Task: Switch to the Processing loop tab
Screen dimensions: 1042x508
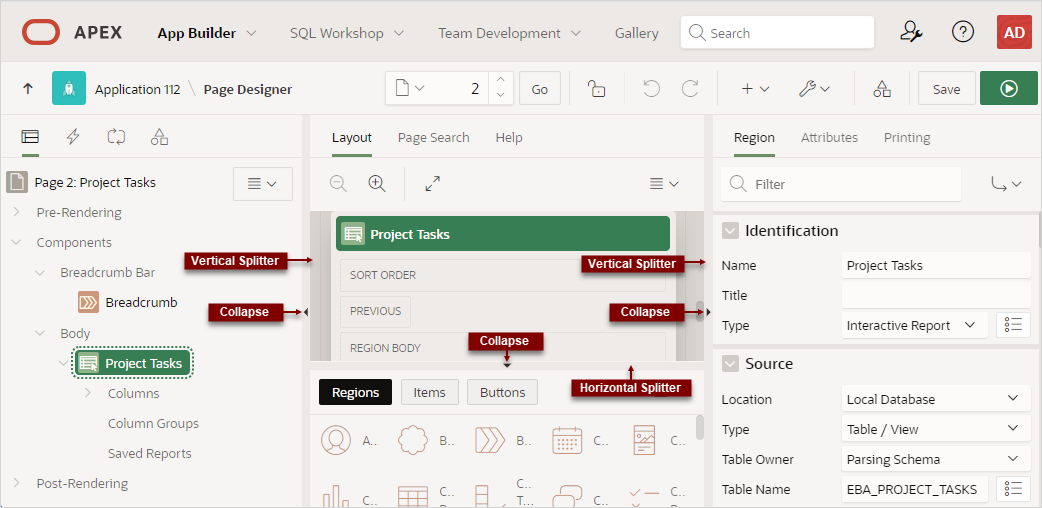Action: pos(116,137)
